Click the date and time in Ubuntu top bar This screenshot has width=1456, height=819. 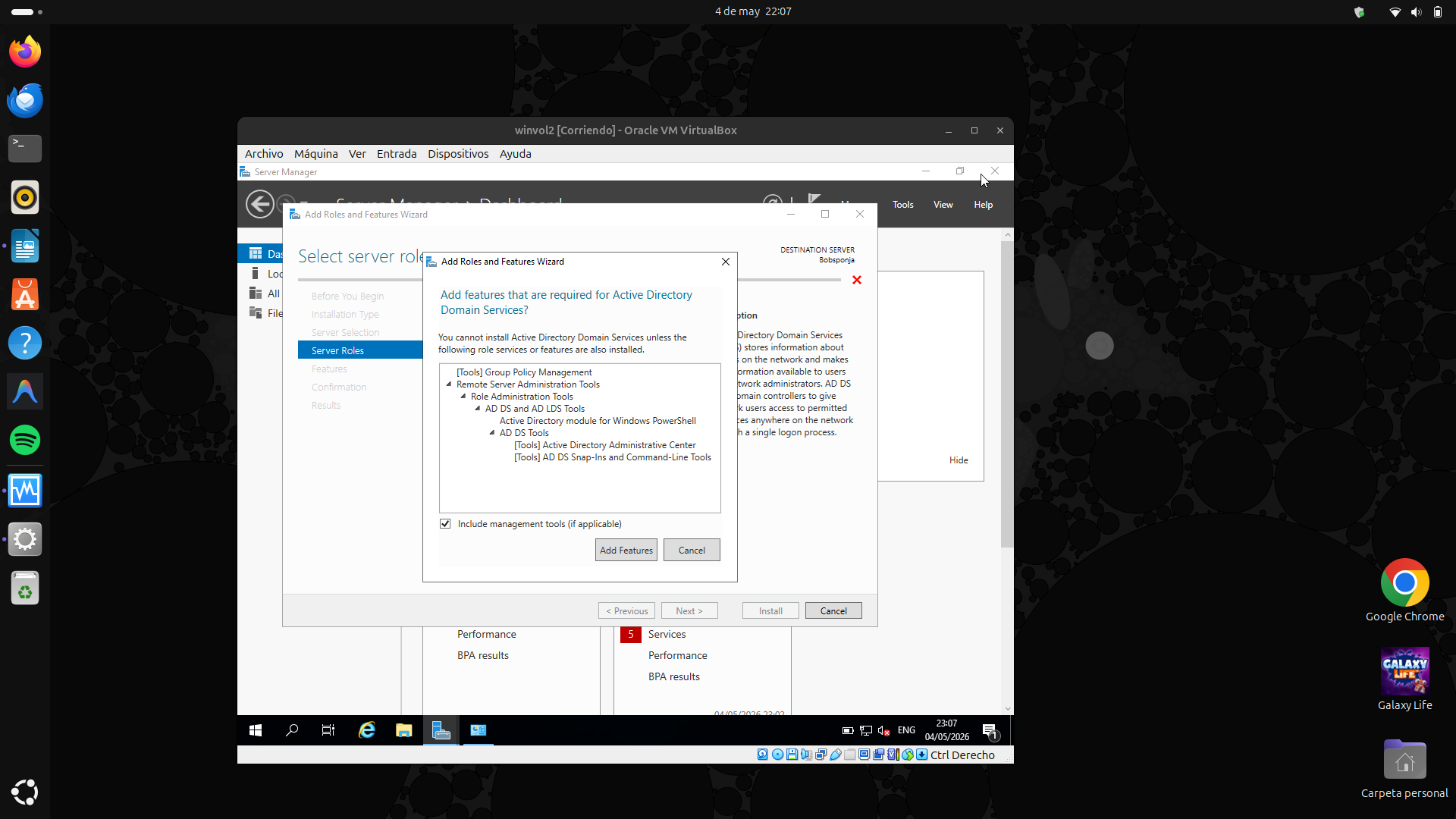point(753,11)
